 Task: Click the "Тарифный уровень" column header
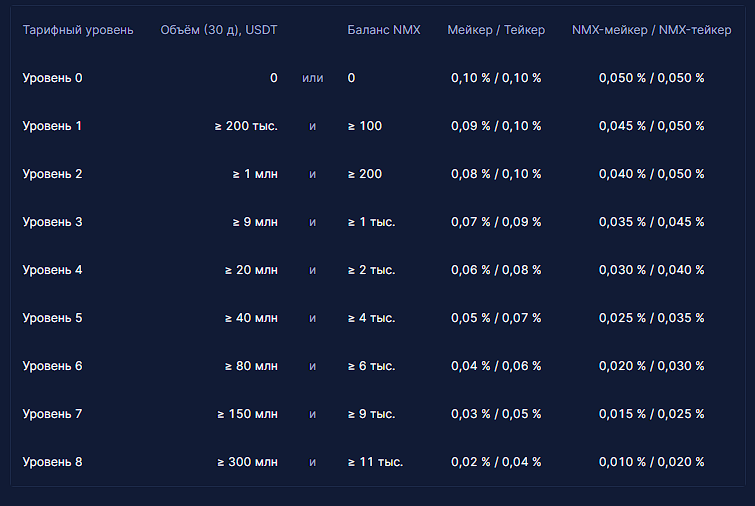point(77,30)
